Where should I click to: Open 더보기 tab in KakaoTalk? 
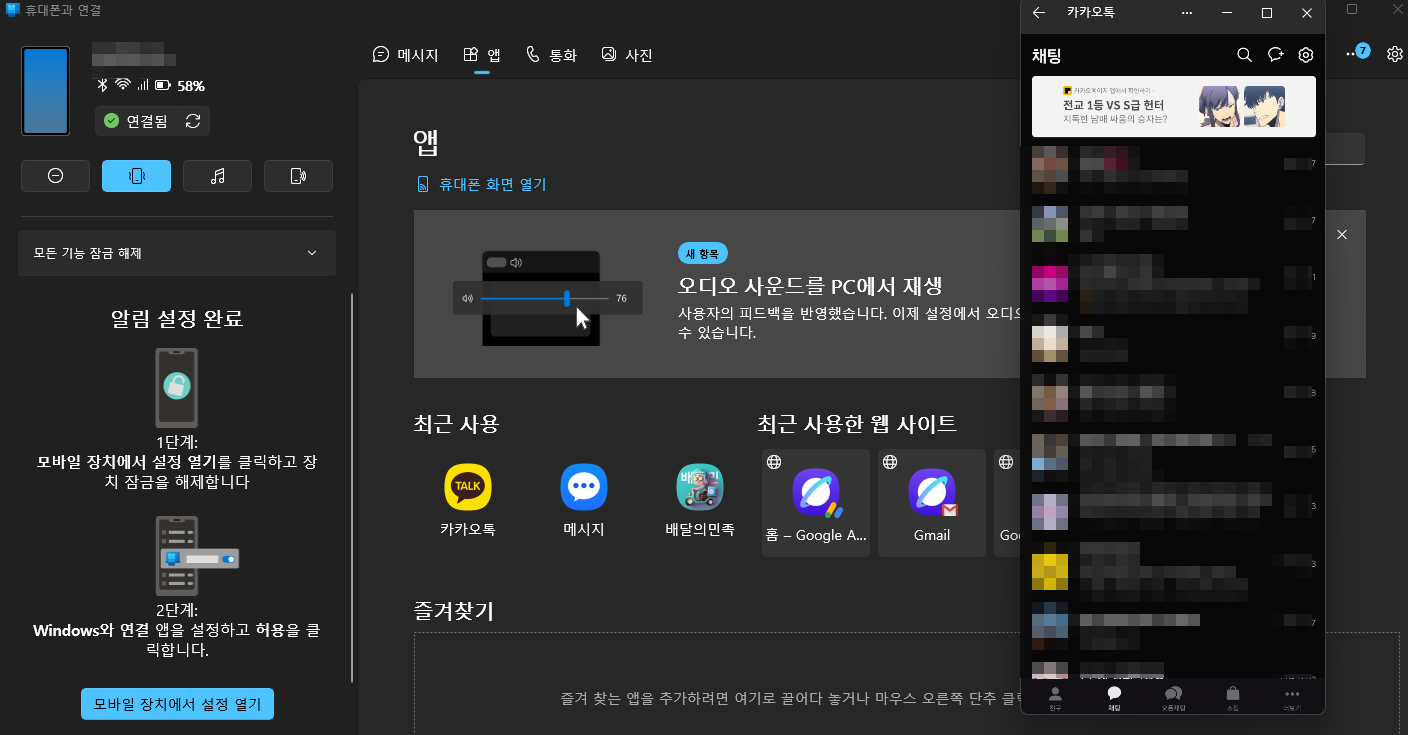(1292, 698)
